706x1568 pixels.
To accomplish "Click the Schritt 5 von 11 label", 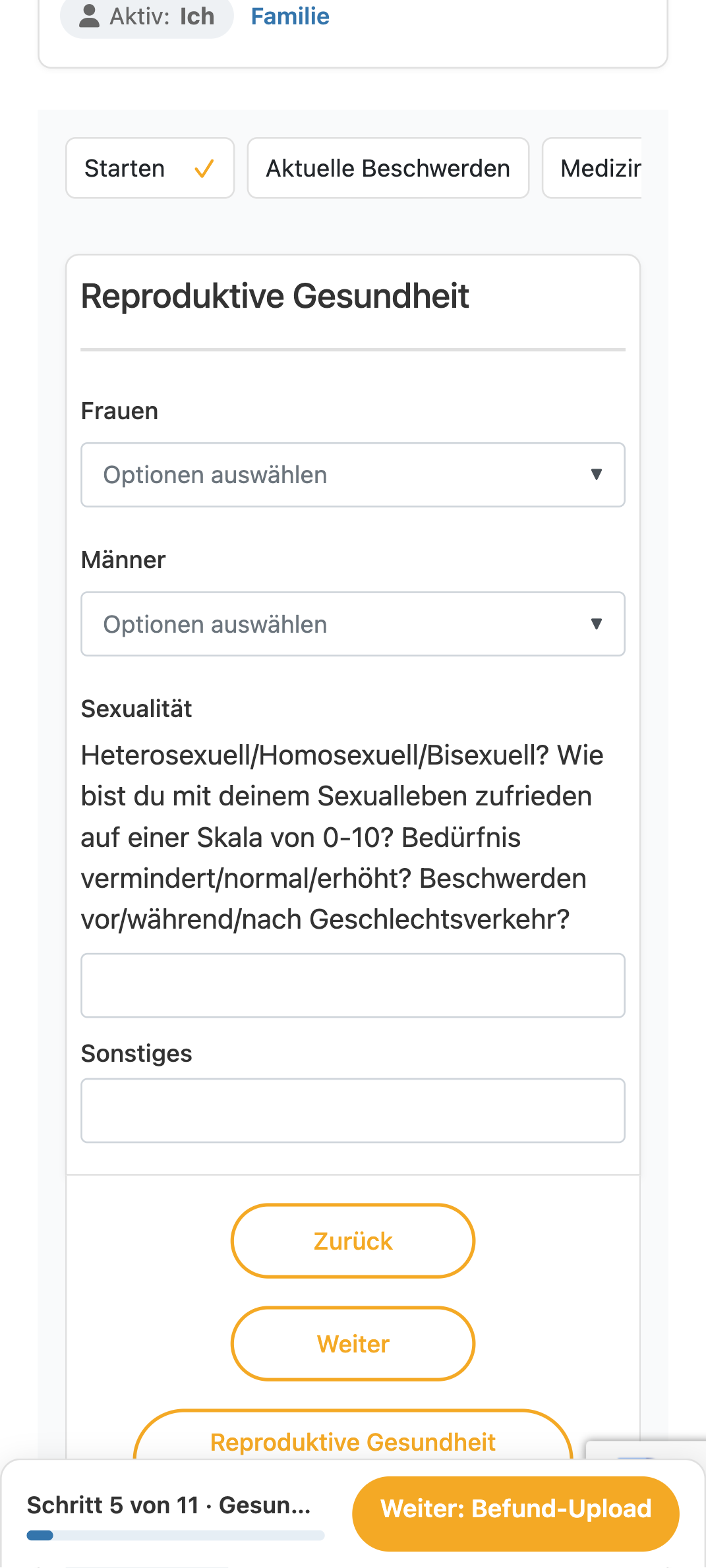I will (168, 1505).
